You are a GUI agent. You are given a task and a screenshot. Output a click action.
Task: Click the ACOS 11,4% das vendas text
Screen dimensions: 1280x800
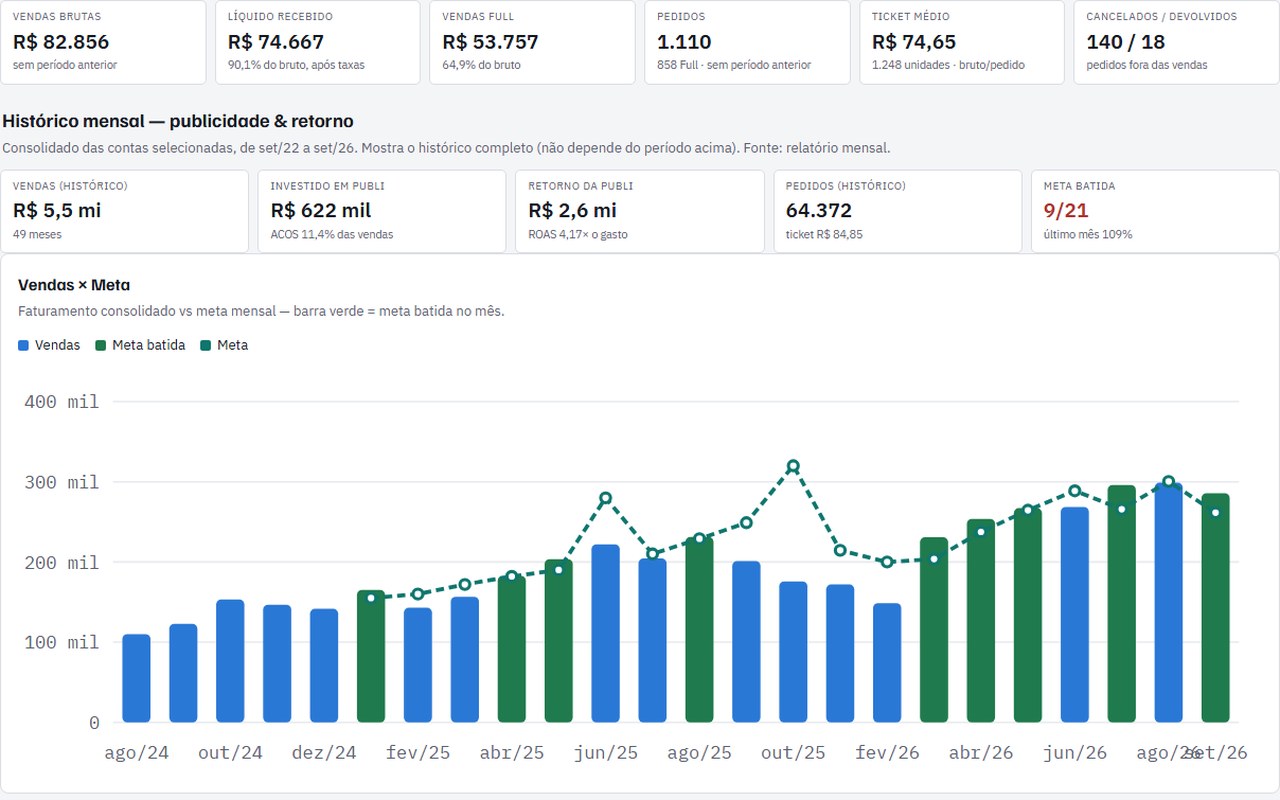pos(332,234)
